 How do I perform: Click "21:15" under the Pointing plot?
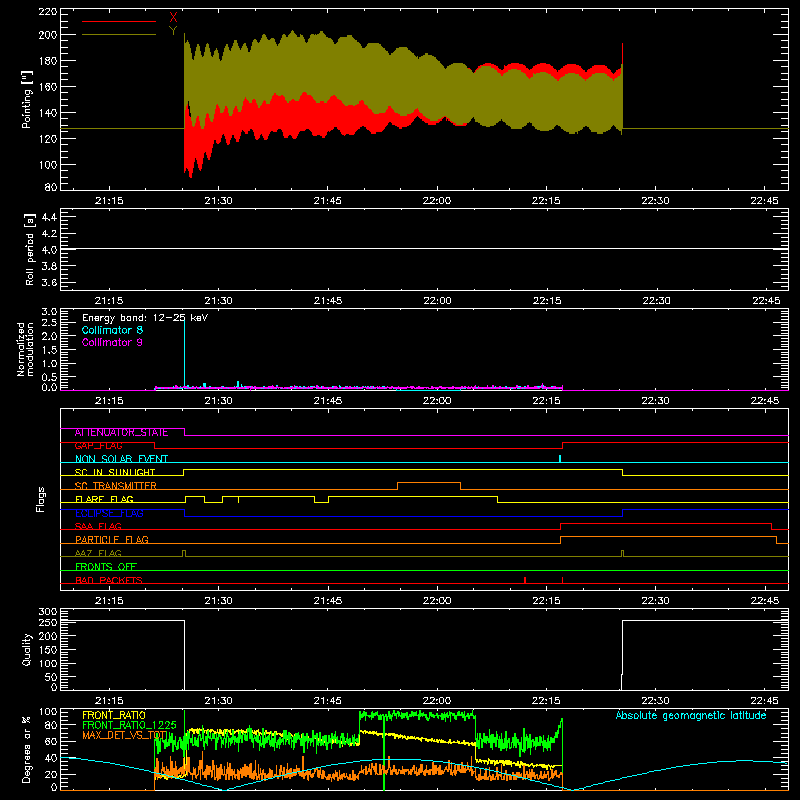(109, 201)
